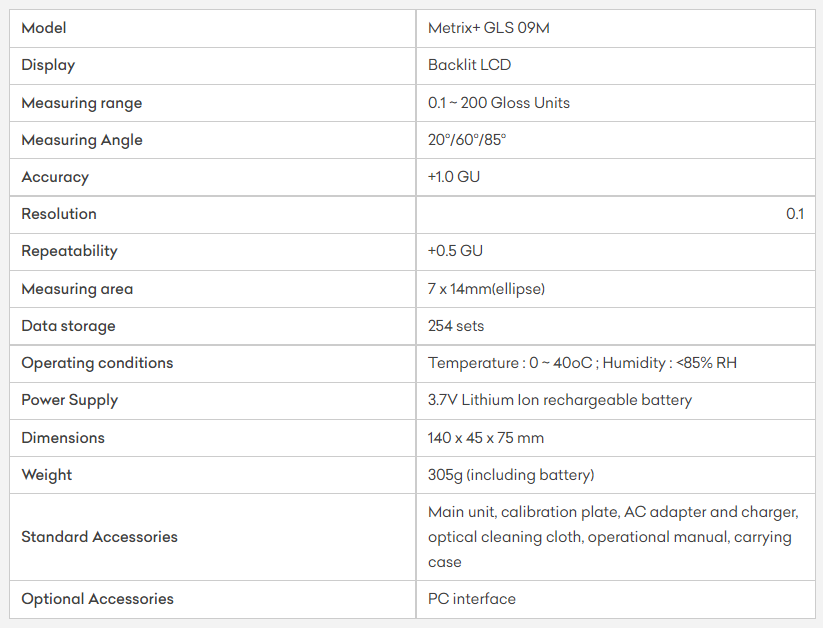The width and height of the screenshot is (823, 628).
Task: Select the 0.1 ~ 200 Gloss Units text
Action: point(498,103)
